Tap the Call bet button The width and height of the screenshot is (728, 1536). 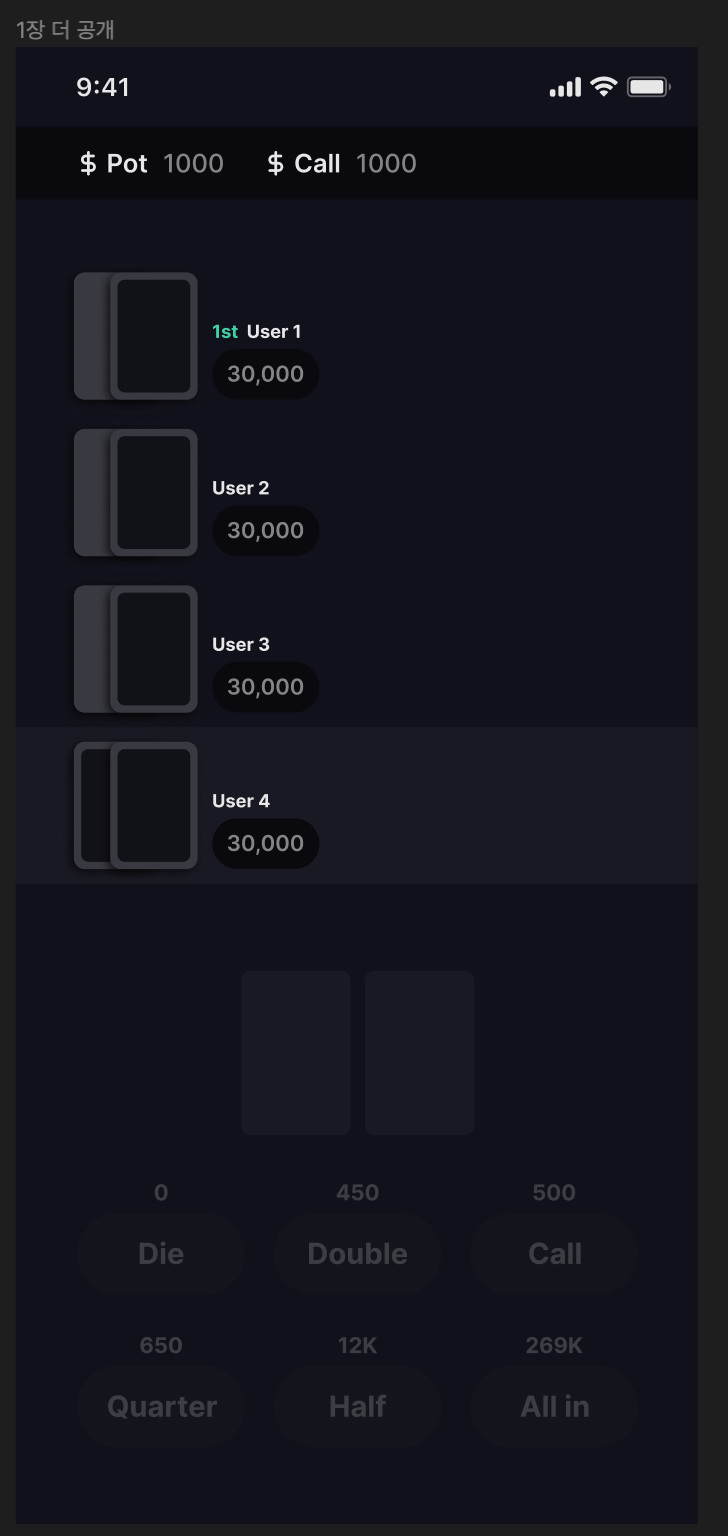(x=554, y=1254)
